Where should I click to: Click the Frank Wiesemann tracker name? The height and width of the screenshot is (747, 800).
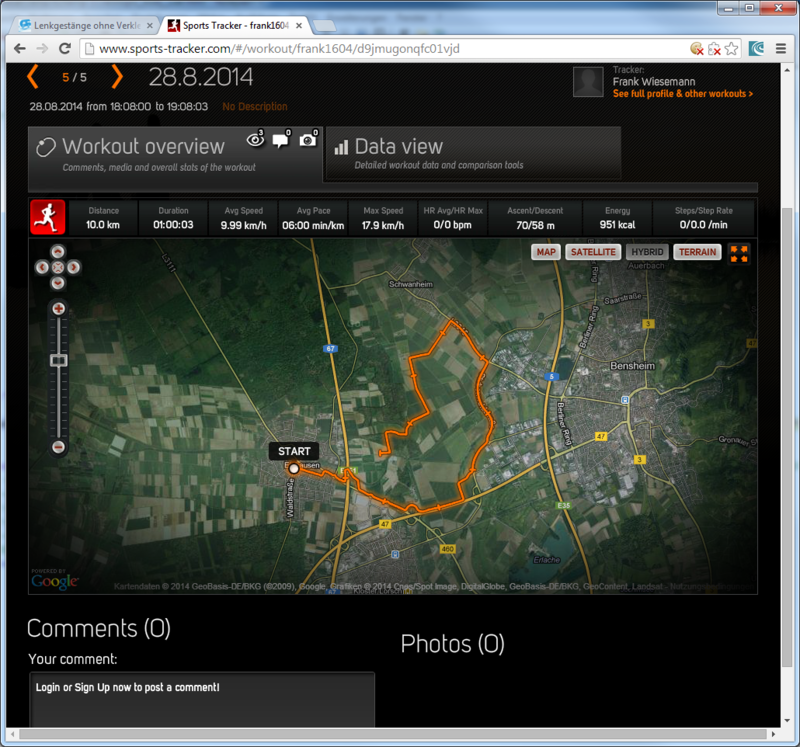click(x=654, y=82)
